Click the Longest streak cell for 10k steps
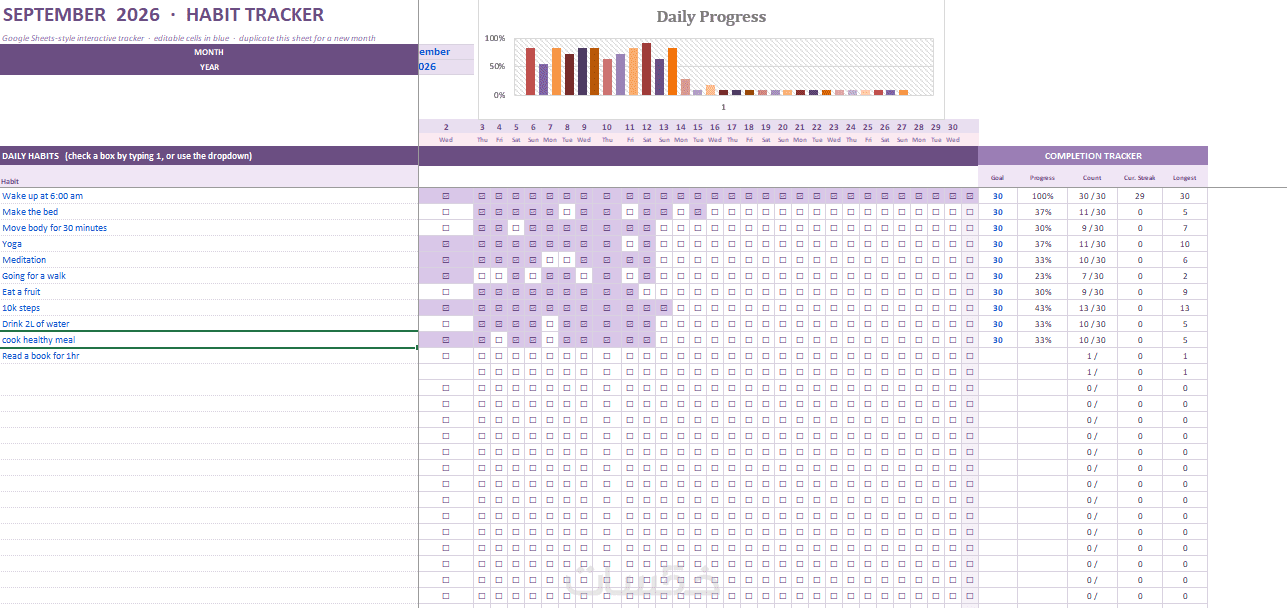The image size is (1287, 608). pyautogui.click(x=1185, y=308)
